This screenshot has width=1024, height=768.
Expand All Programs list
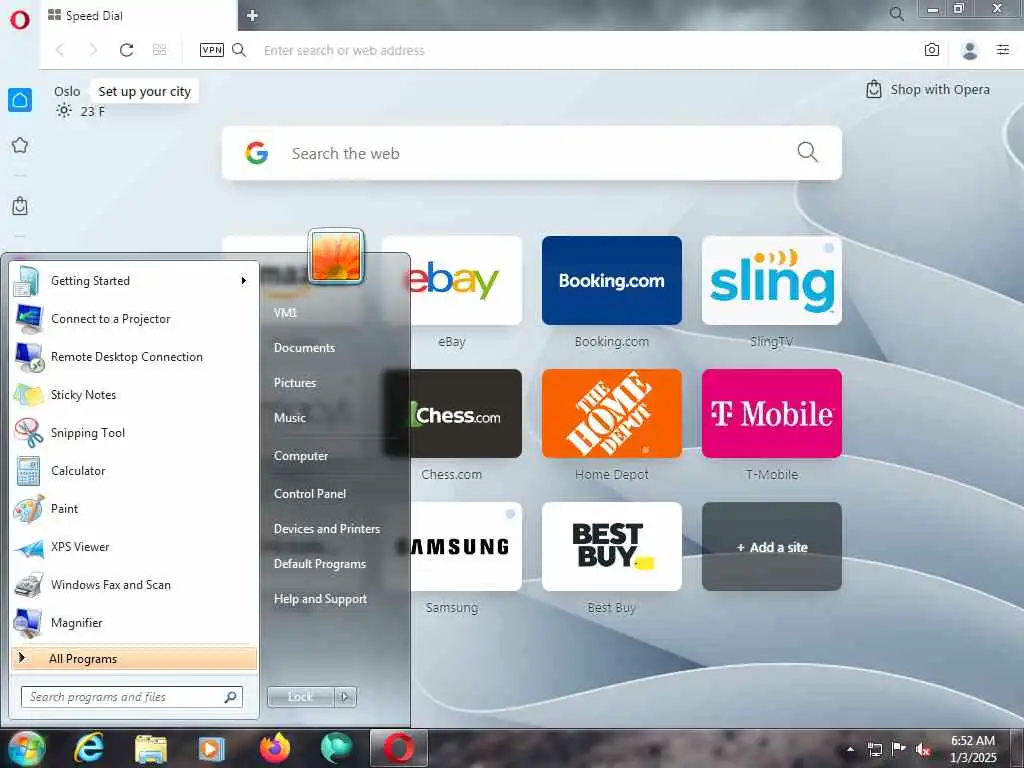[x=134, y=658]
